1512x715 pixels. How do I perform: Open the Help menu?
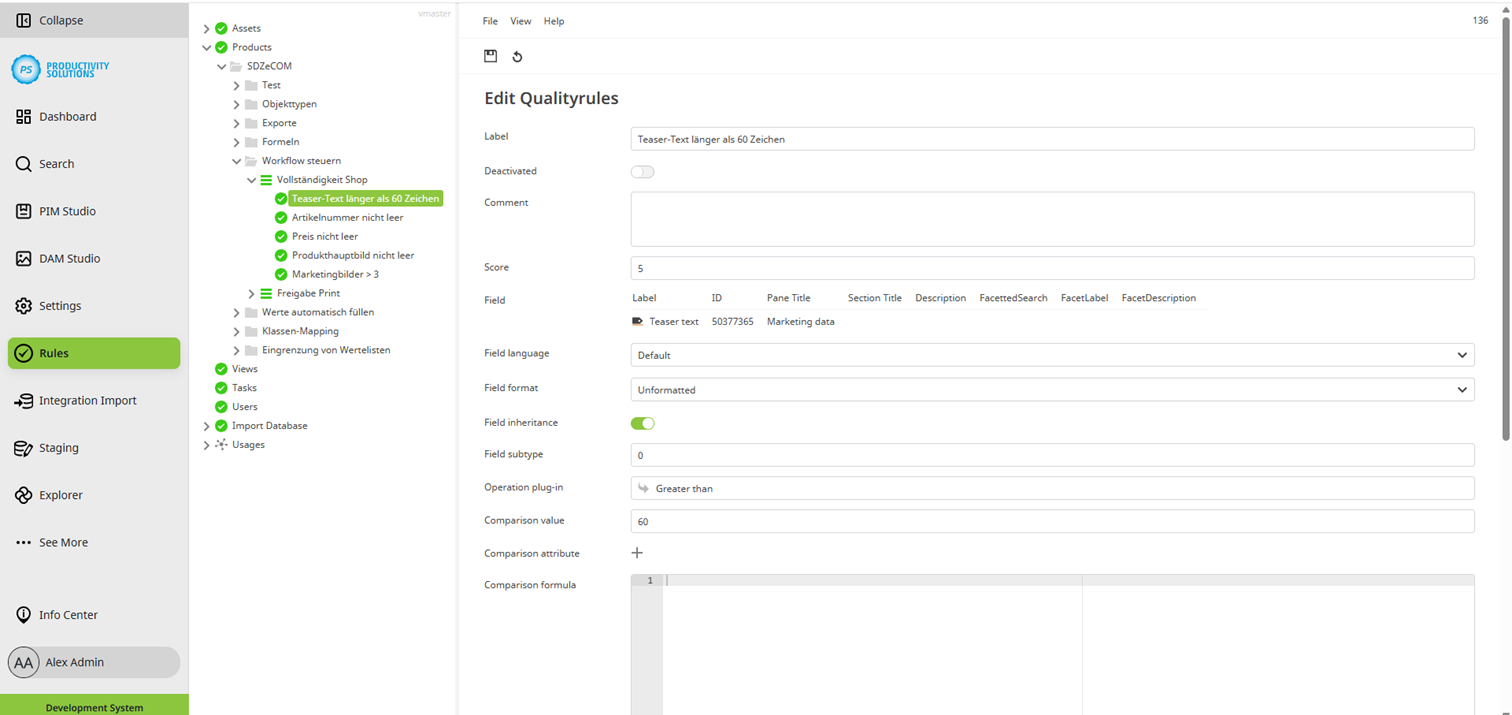[x=554, y=21]
